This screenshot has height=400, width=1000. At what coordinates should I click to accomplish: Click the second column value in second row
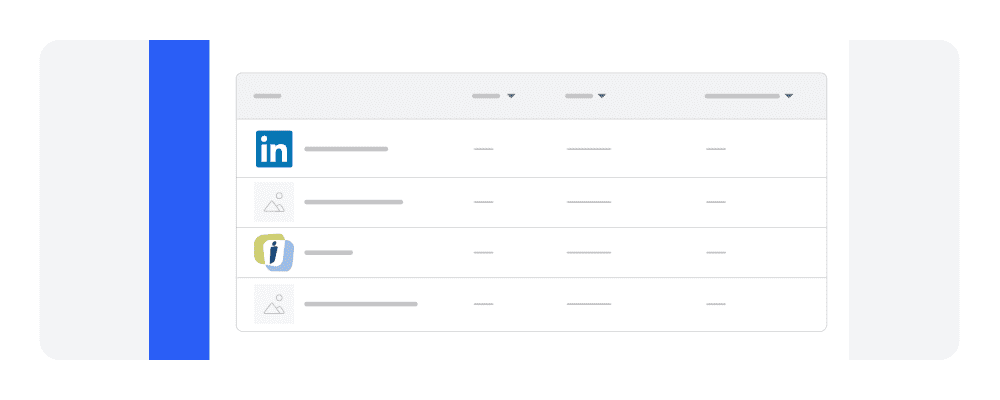(x=483, y=202)
